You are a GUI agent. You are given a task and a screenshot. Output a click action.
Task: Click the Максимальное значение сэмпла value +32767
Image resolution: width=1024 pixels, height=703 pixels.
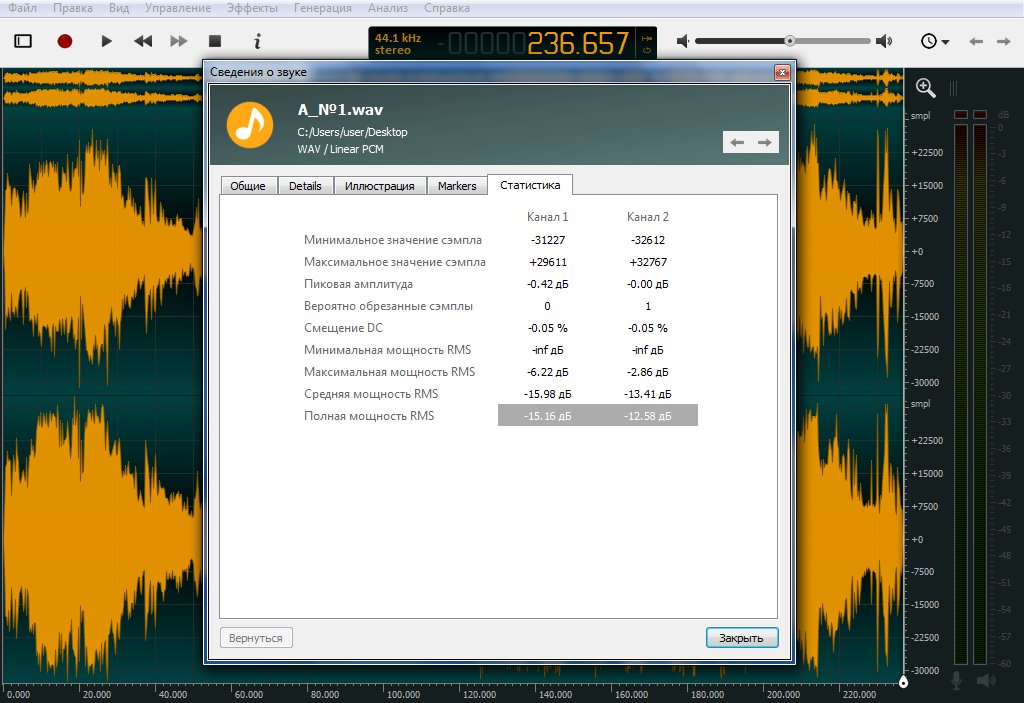(x=648, y=262)
